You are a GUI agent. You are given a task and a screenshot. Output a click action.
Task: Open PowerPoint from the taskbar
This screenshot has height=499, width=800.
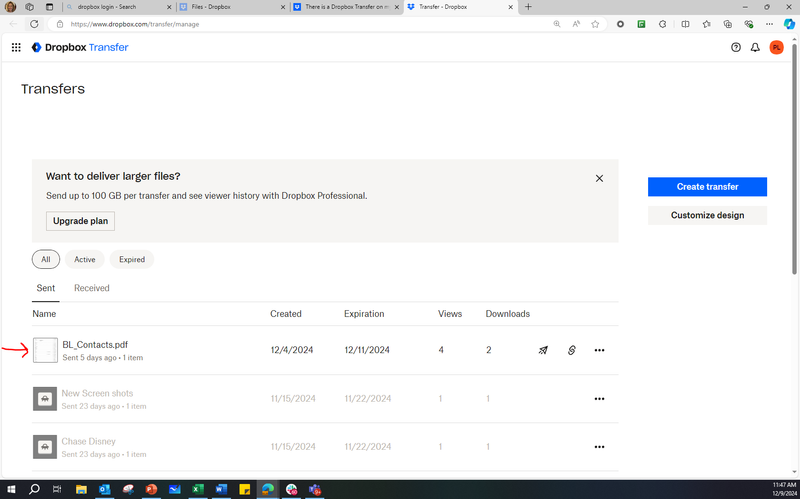pyautogui.click(x=151, y=489)
